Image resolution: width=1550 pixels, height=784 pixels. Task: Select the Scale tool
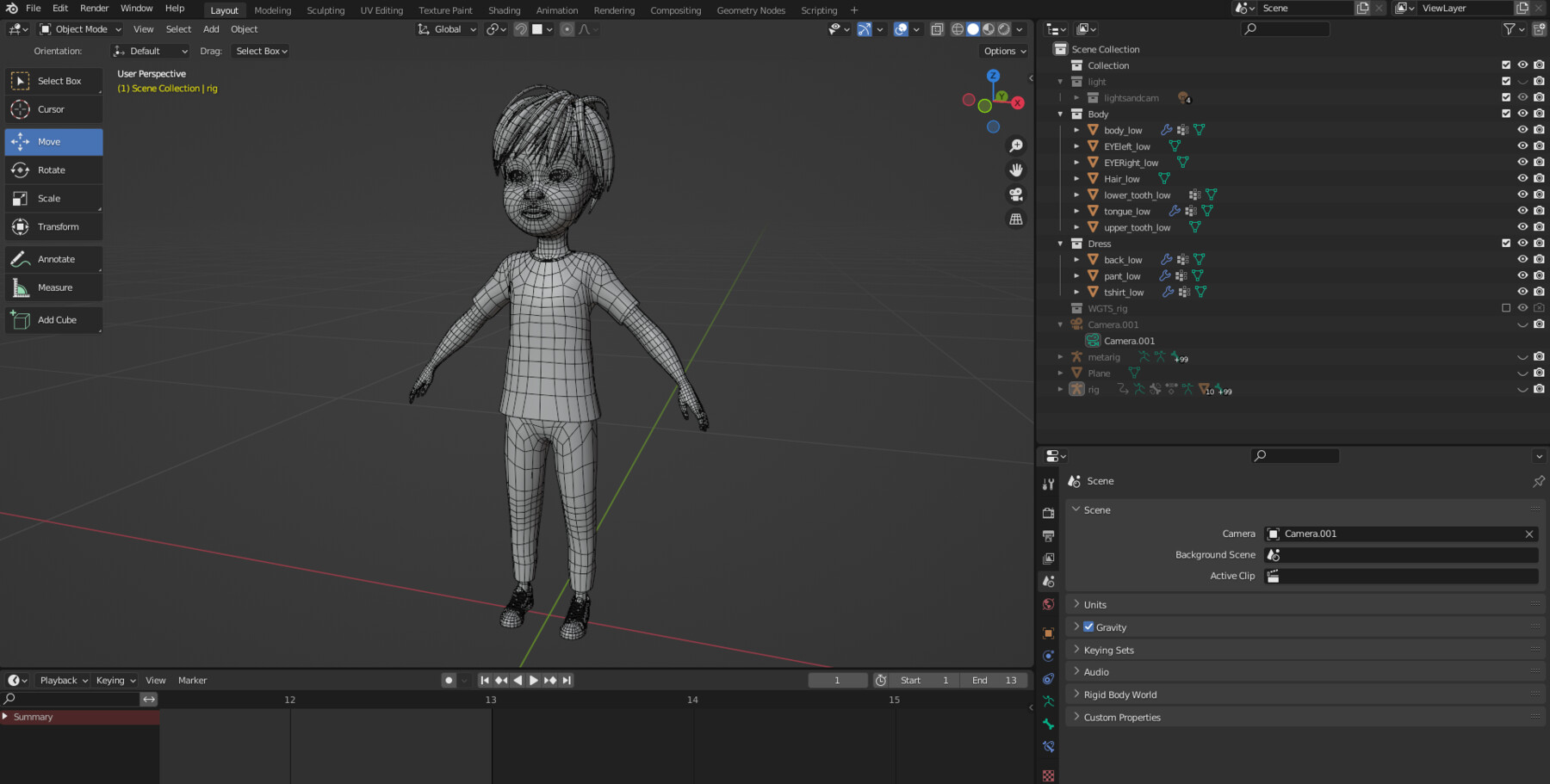pyautogui.click(x=53, y=198)
